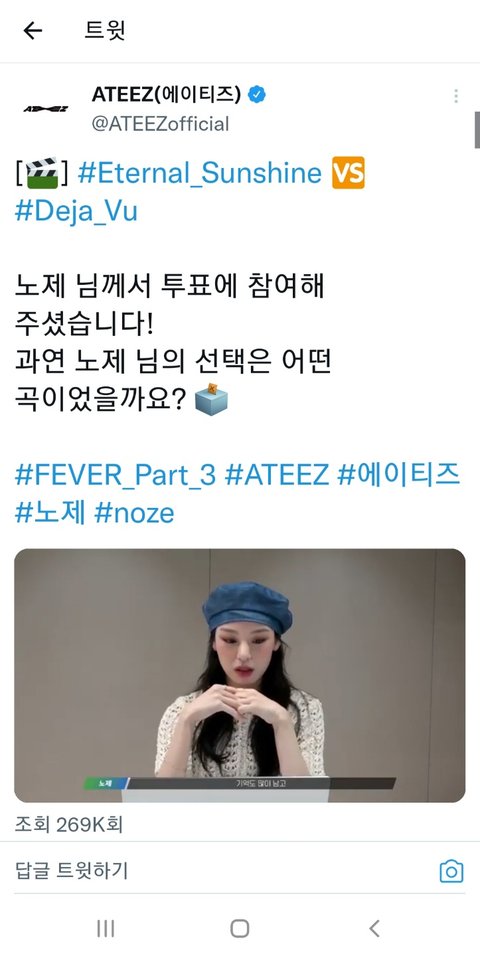Open the @ATEEZofficial handle

[160, 124]
